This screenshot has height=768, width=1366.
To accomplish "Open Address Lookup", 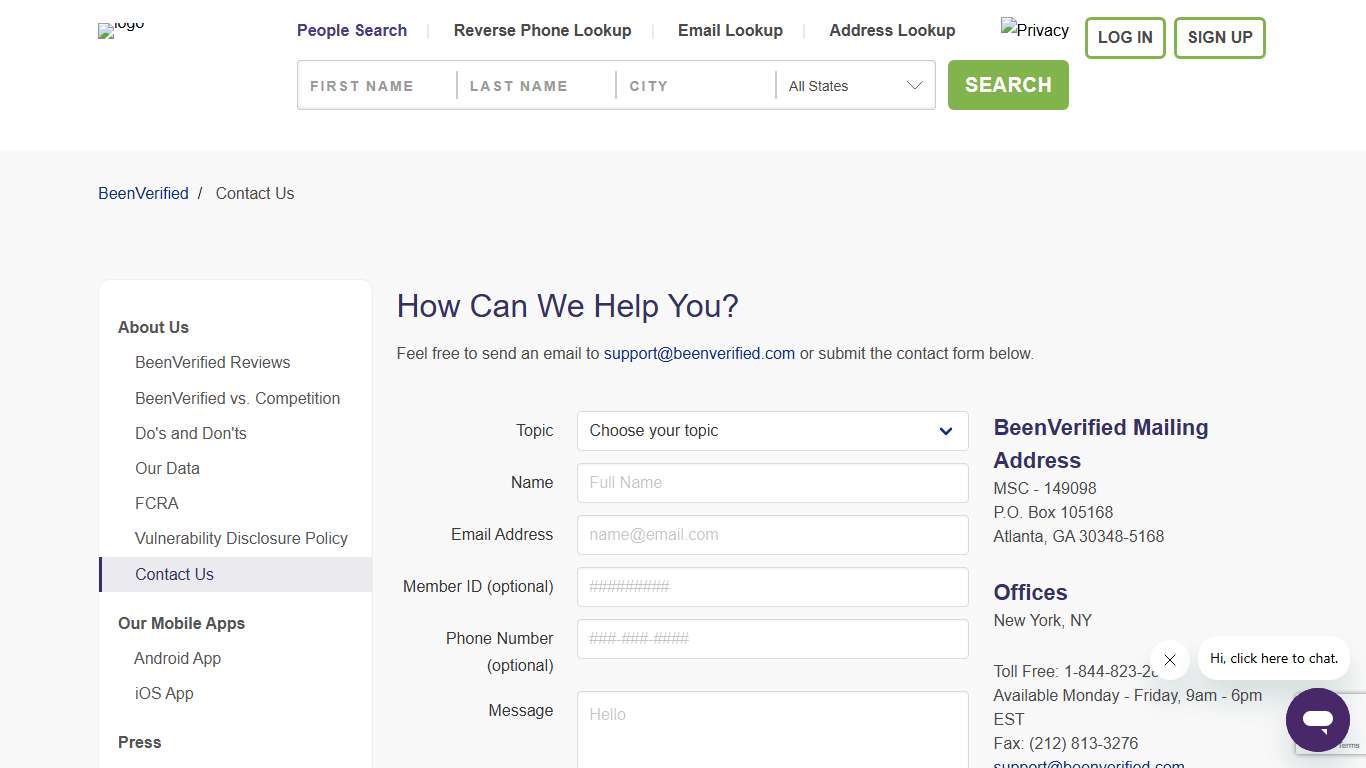I will [891, 30].
